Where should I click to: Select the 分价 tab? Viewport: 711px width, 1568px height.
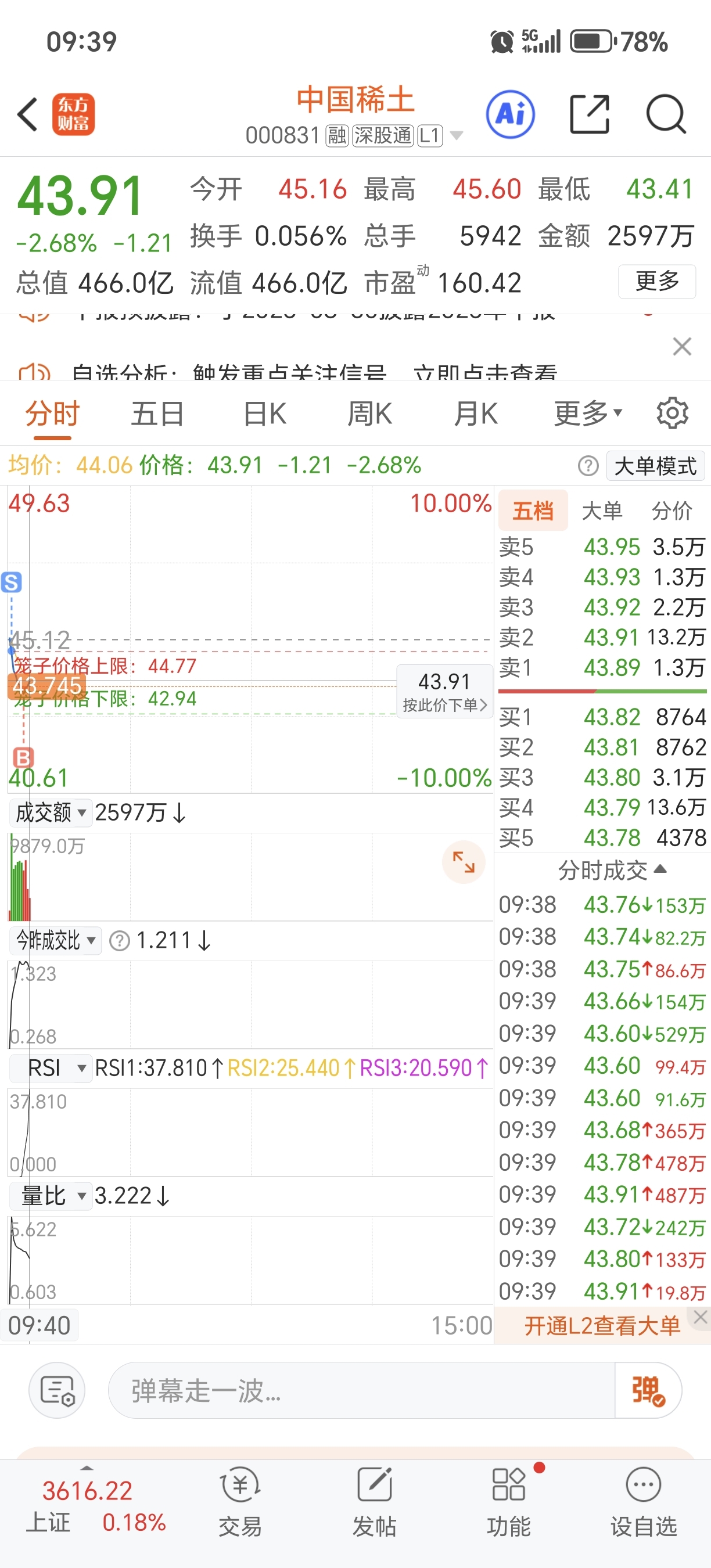tap(672, 510)
